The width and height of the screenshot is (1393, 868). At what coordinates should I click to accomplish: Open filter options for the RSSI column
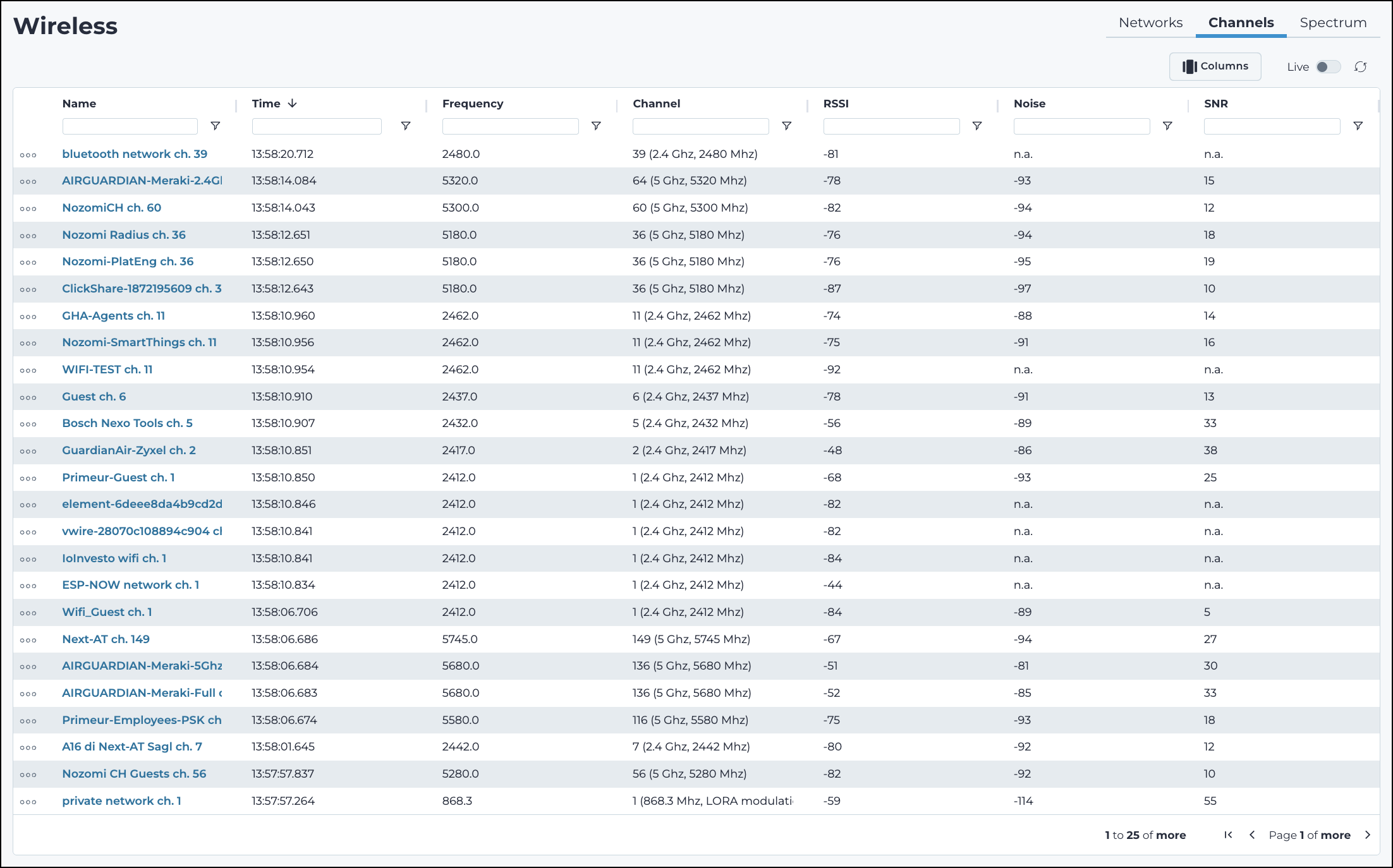pyautogui.click(x=977, y=126)
